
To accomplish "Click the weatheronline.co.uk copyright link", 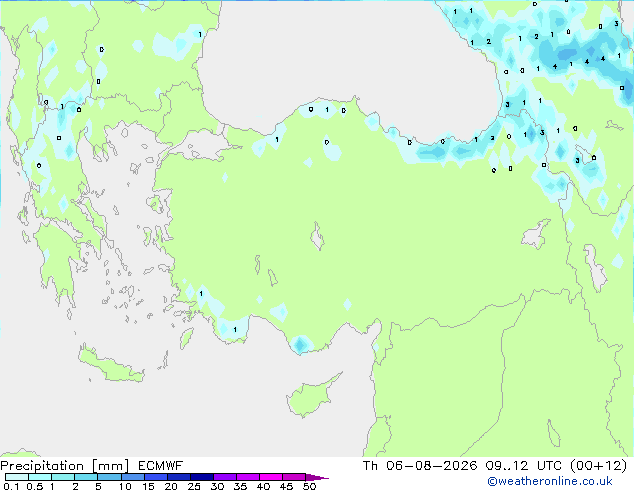I will (550, 481).
